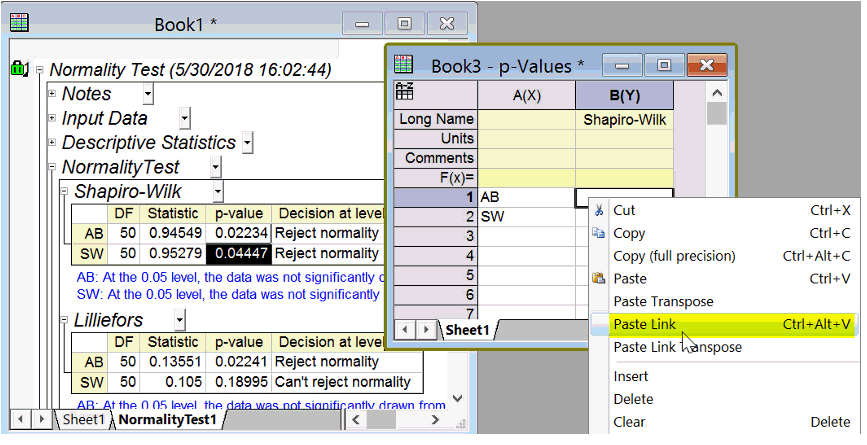
Task: Click the next-sheet arrow in Book1
Action: (x=41, y=420)
